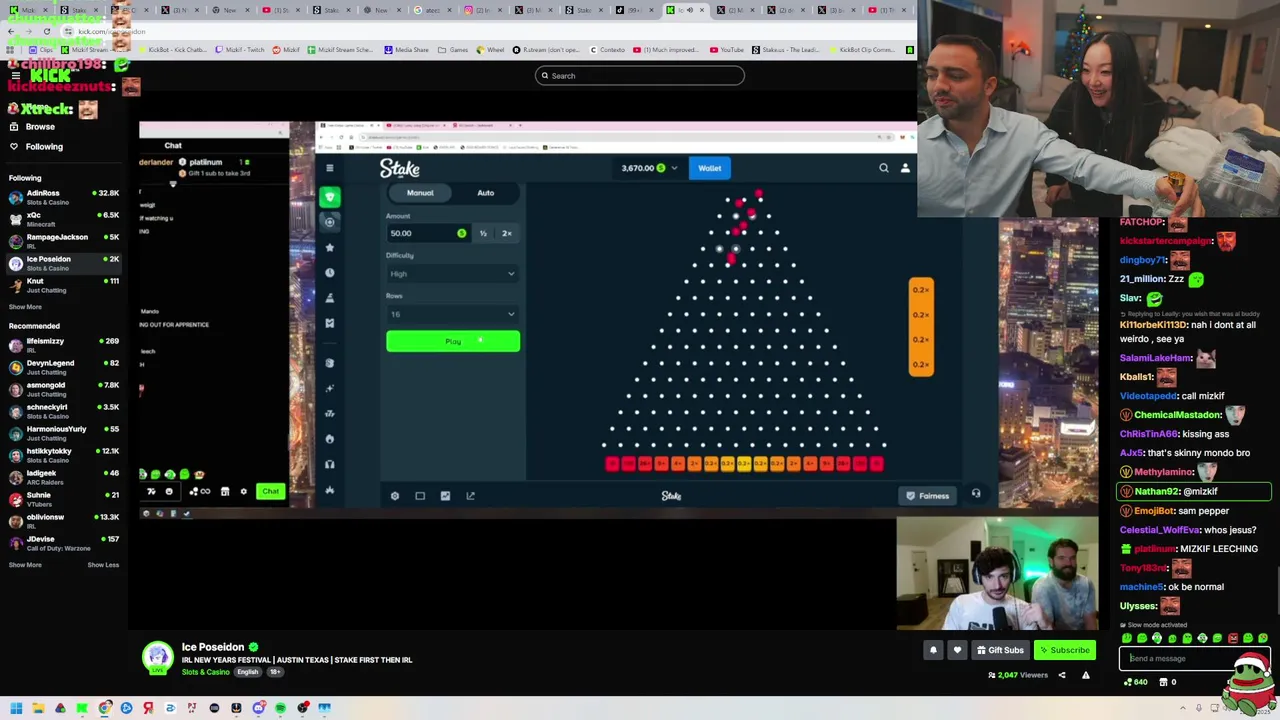This screenshot has height=720, width=1280.
Task: Open Windows Start button on taskbar
Action: click(16, 708)
